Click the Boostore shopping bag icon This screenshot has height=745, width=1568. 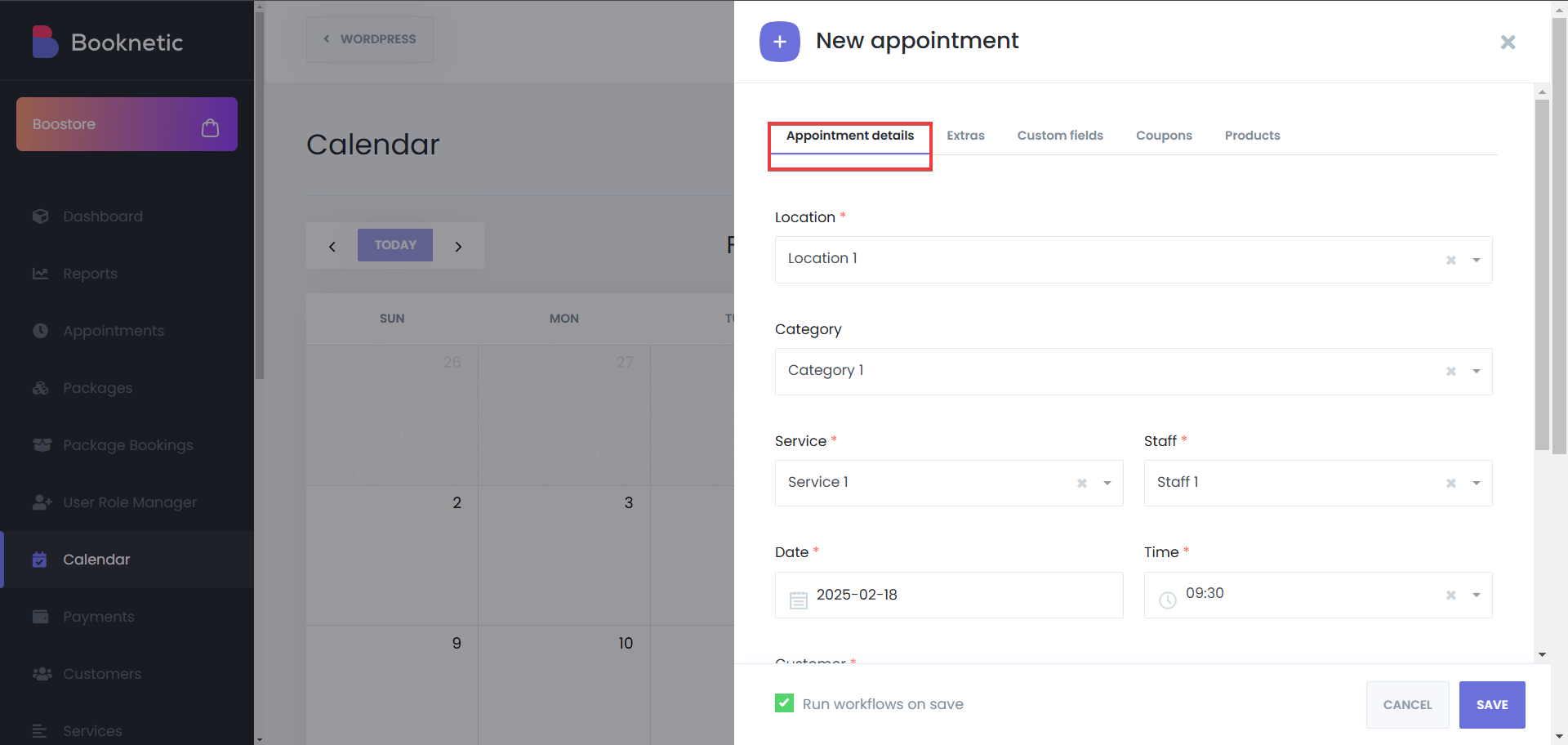click(x=210, y=127)
